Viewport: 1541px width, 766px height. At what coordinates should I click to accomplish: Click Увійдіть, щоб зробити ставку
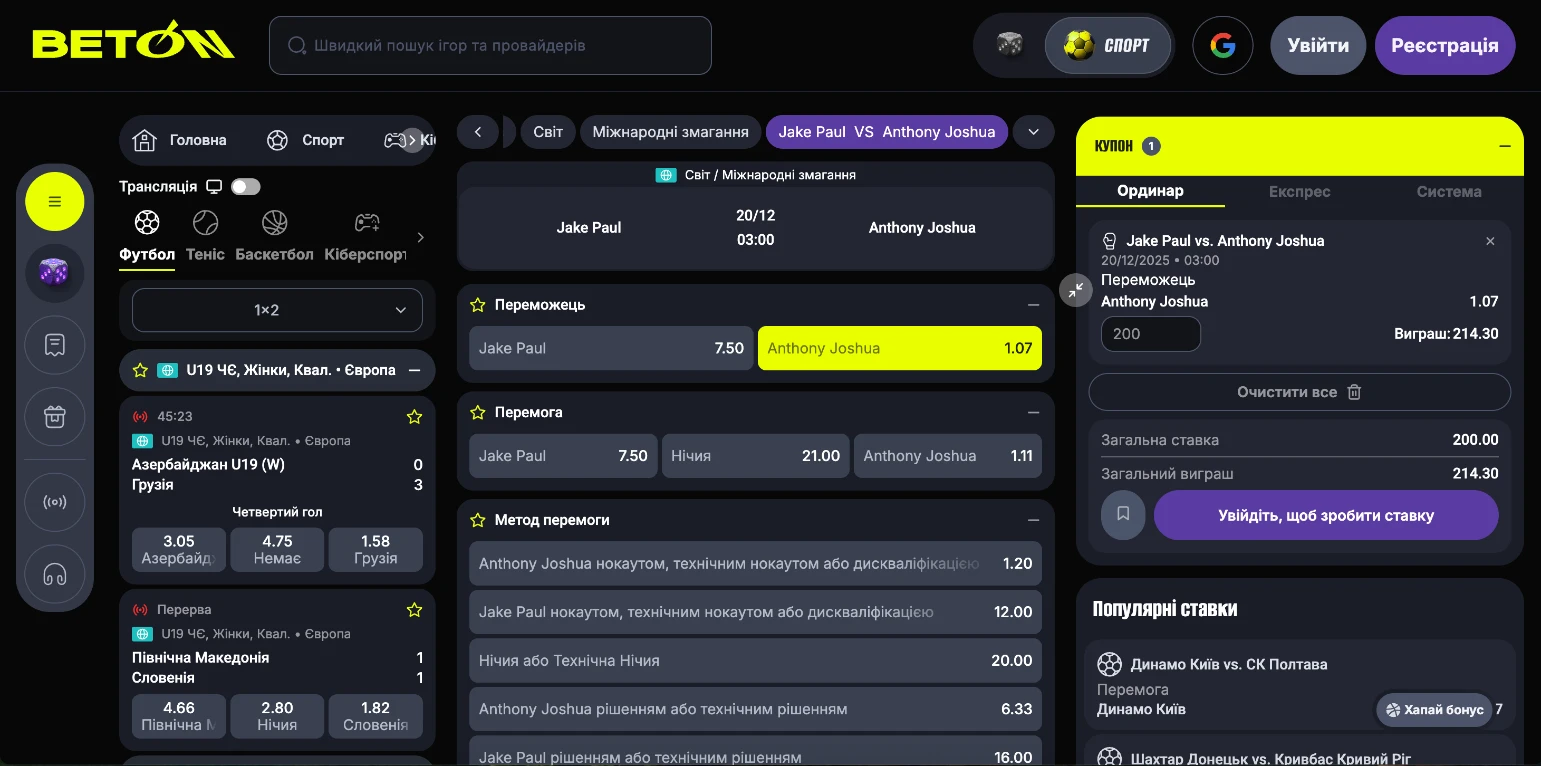pos(1326,516)
